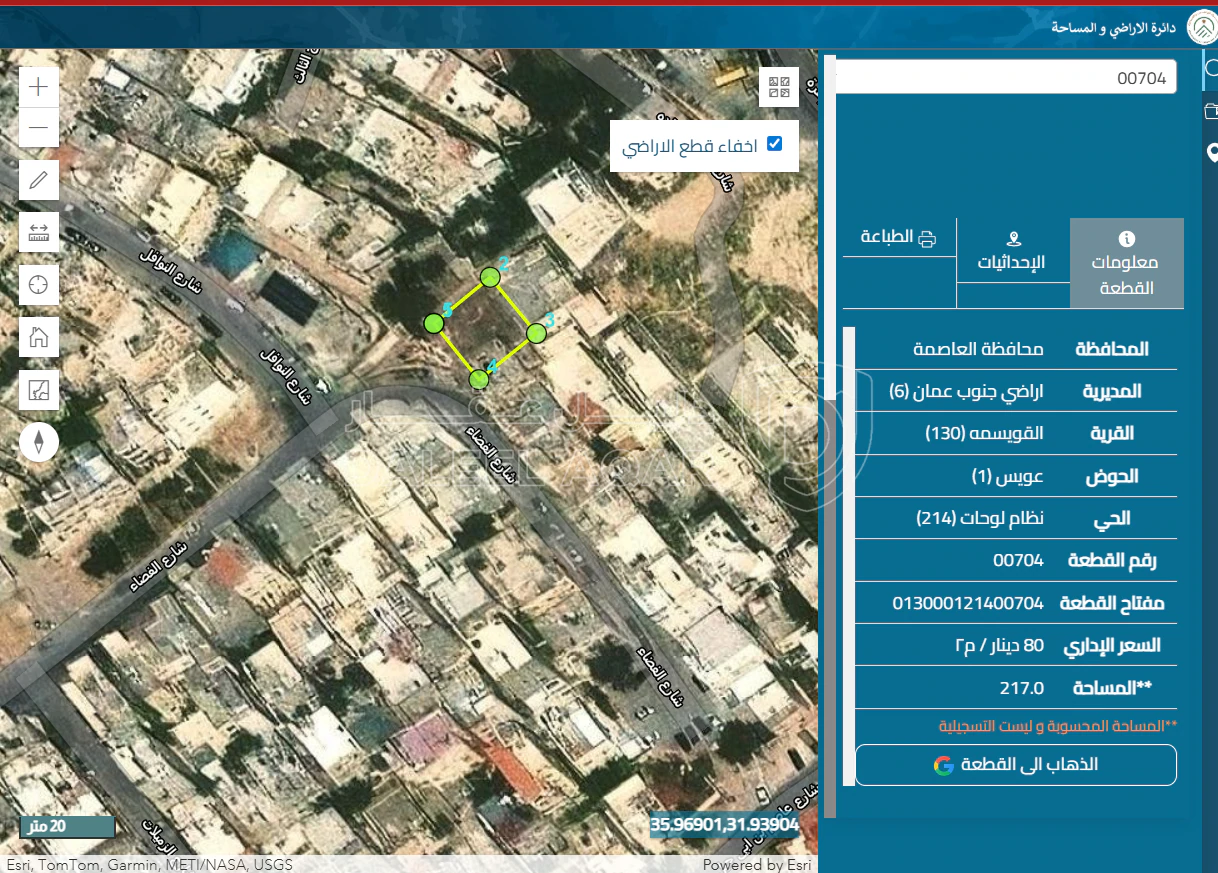Click the search magnifier sidebar icon
The width and height of the screenshot is (1218, 873).
coord(1211,69)
